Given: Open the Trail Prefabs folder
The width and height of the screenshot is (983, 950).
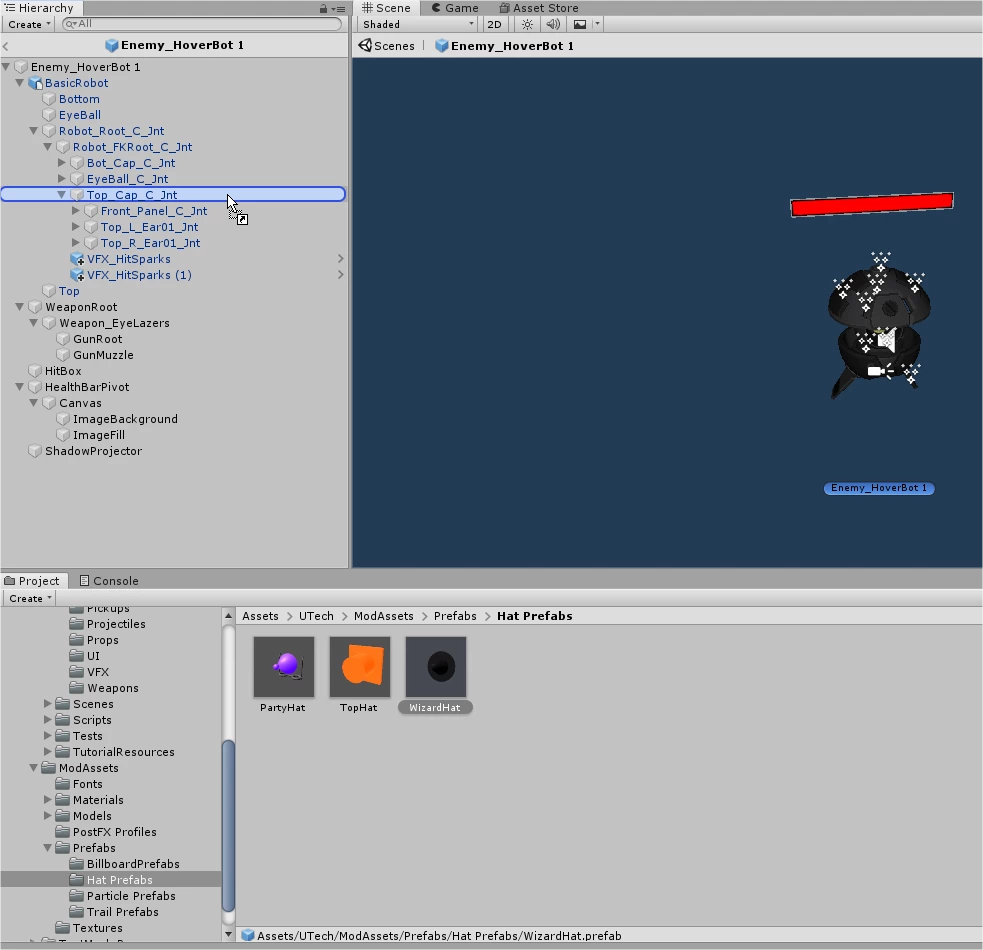Looking at the screenshot, I should click(x=122, y=912).
